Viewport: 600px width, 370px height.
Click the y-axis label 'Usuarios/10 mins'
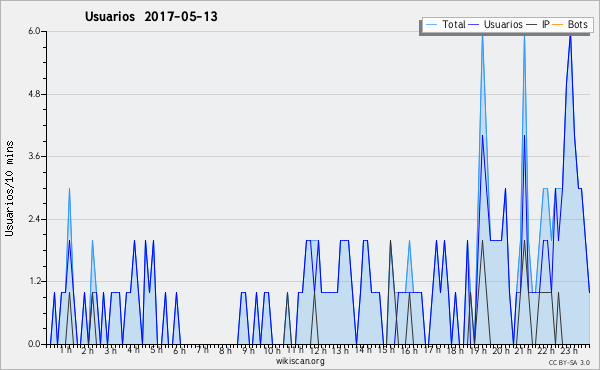(x=10, y=188)
